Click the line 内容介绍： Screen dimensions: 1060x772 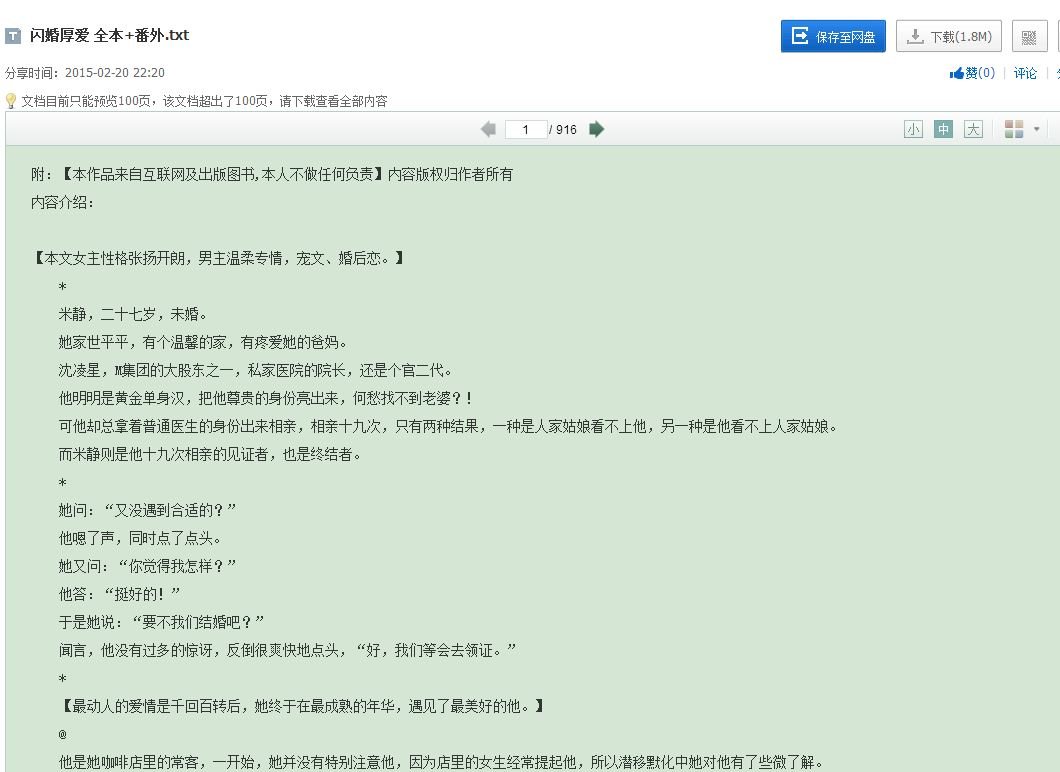coord(63,202)
